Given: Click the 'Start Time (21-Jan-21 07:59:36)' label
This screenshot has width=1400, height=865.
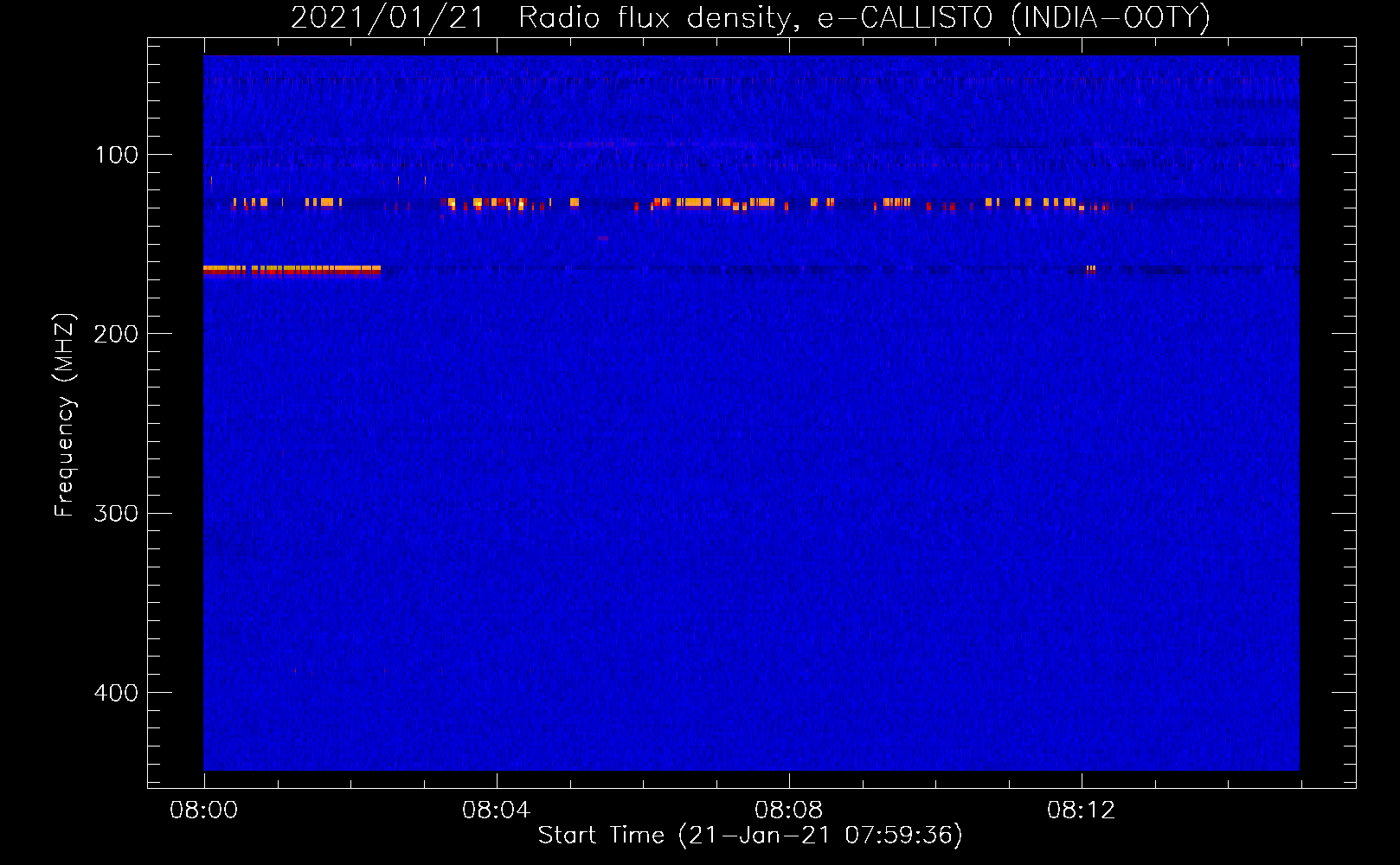Looking at the screenshot, I should point(750,836).
